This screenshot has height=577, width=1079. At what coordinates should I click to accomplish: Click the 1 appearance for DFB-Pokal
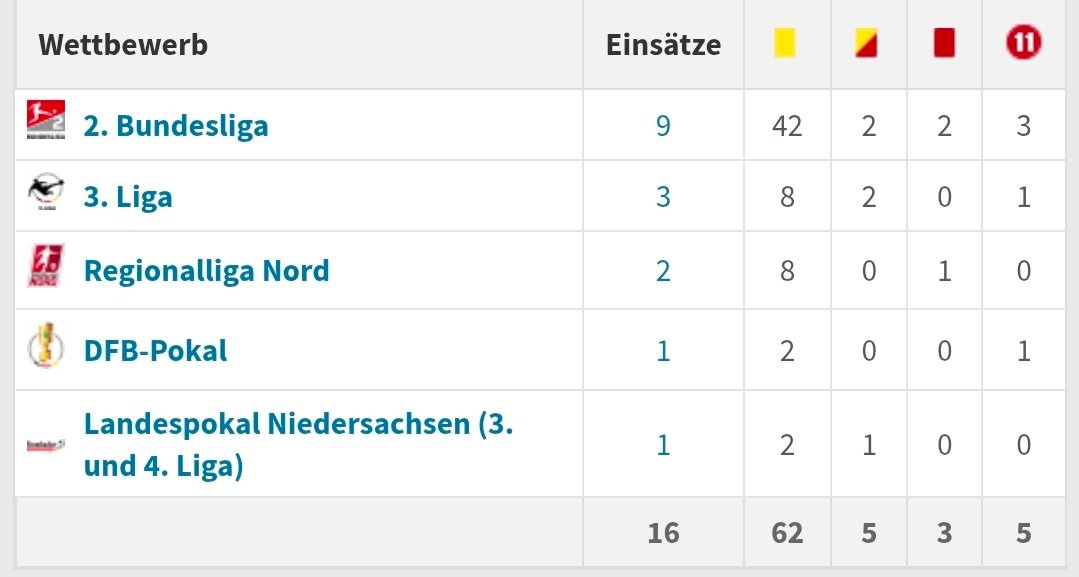point(663,351)
